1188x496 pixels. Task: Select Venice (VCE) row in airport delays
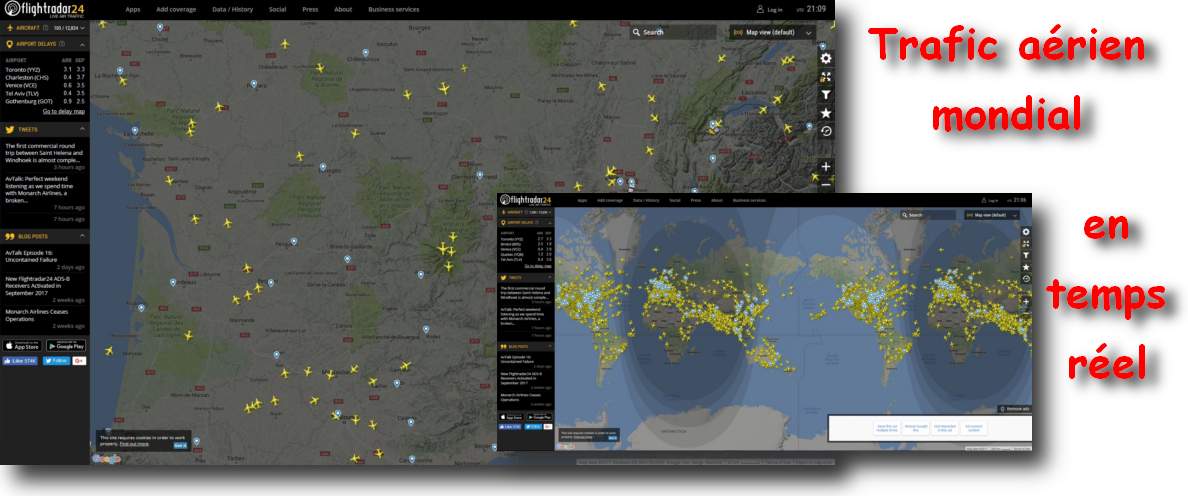pyautogui.click(x=45, y=85)
